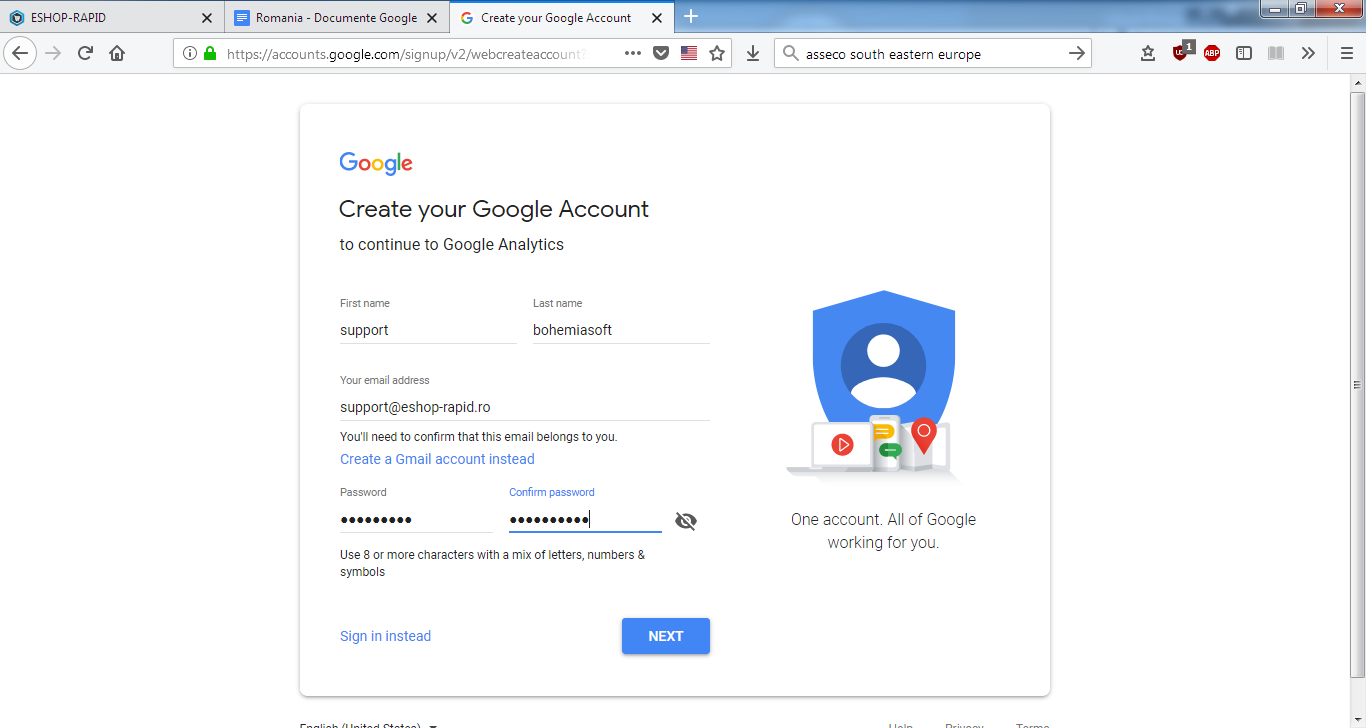Open the Downloads arrow panel
The width and height of the screenshot is (1366, 728).
pos(753,54)
